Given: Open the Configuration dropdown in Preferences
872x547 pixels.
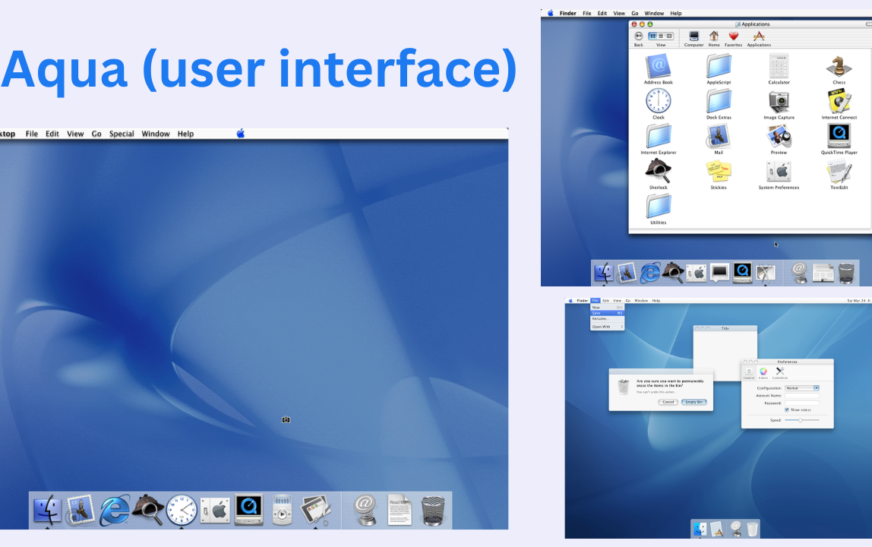Looking at the screenshot, I should 802,388.
